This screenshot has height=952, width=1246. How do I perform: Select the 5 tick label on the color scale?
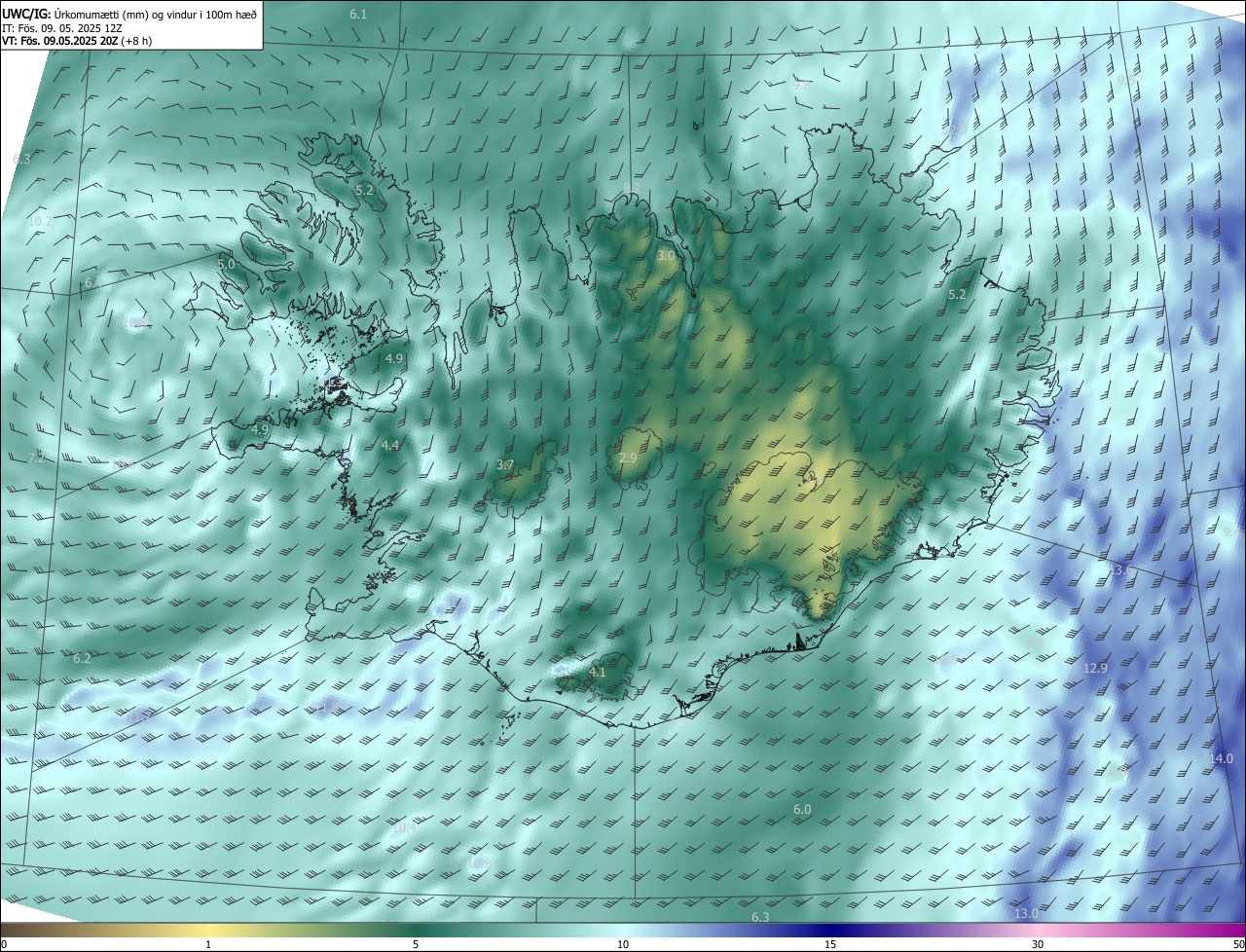coord(416,944)
